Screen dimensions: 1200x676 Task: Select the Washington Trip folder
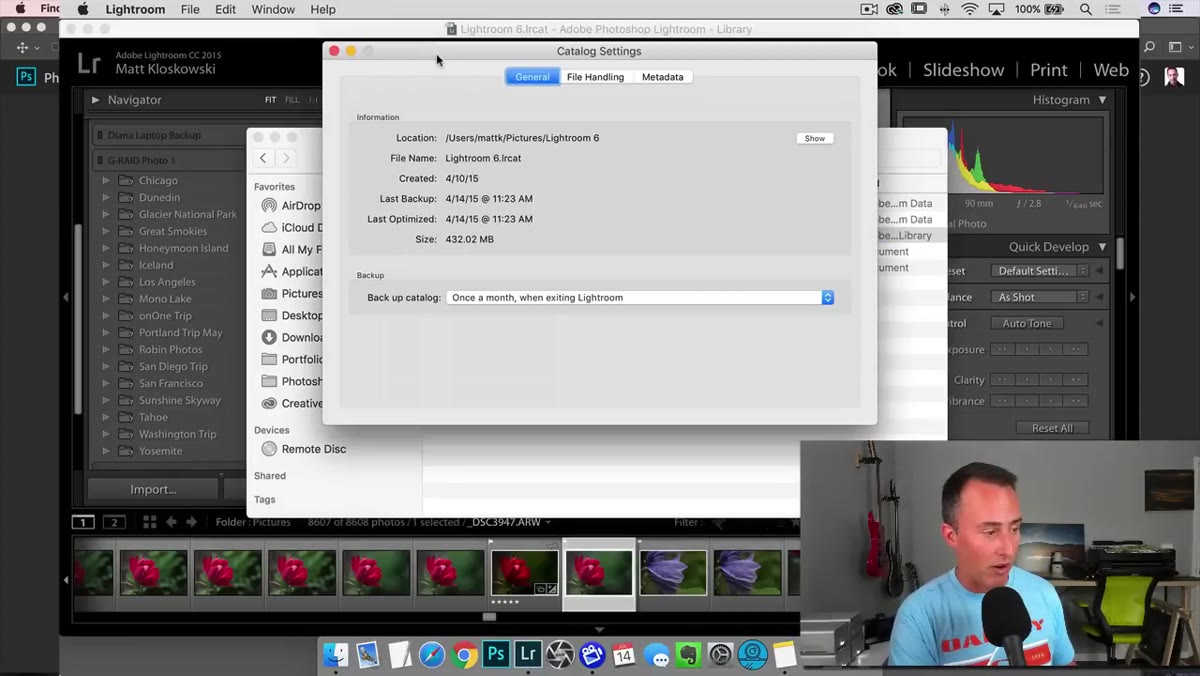click(178, 434)
